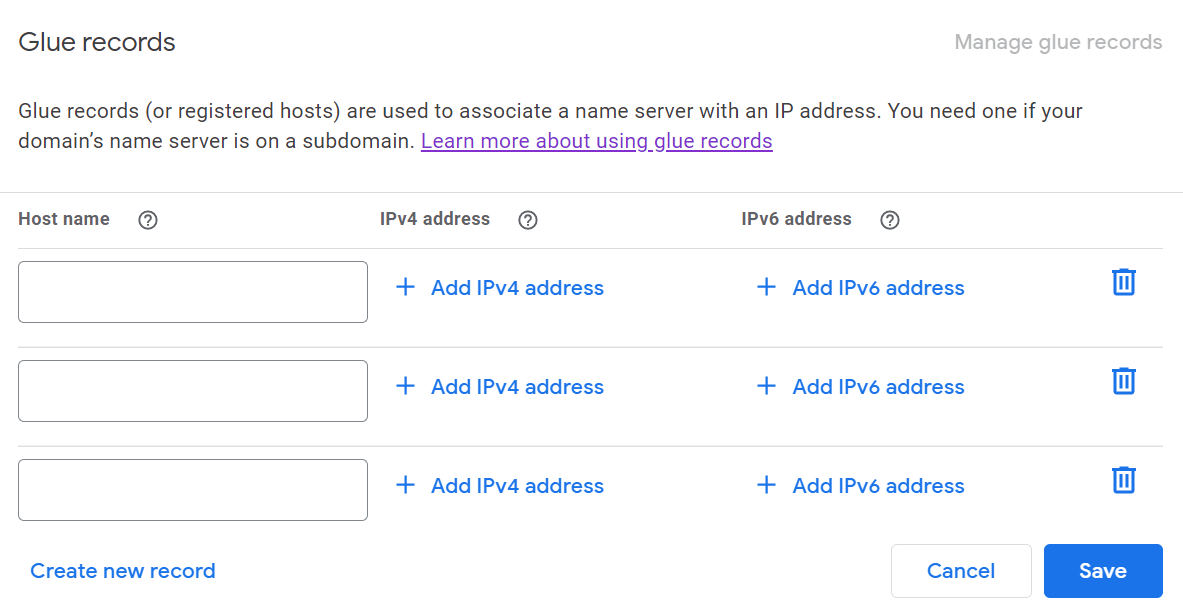Click plus icon for first row IPv4

(405, 288)
